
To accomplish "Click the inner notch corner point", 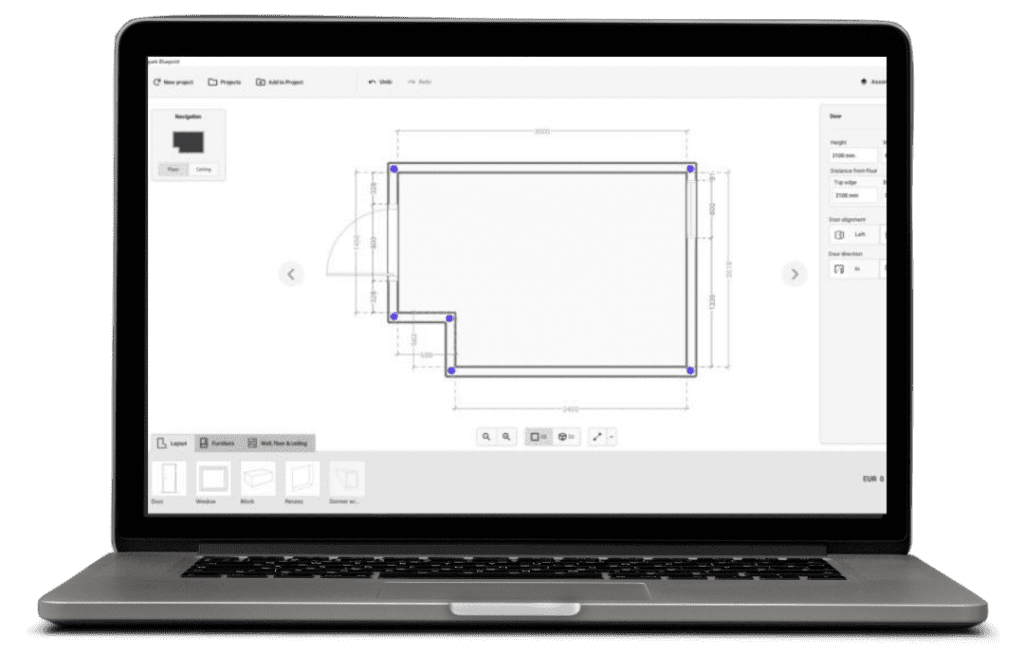I will (449, 319).
